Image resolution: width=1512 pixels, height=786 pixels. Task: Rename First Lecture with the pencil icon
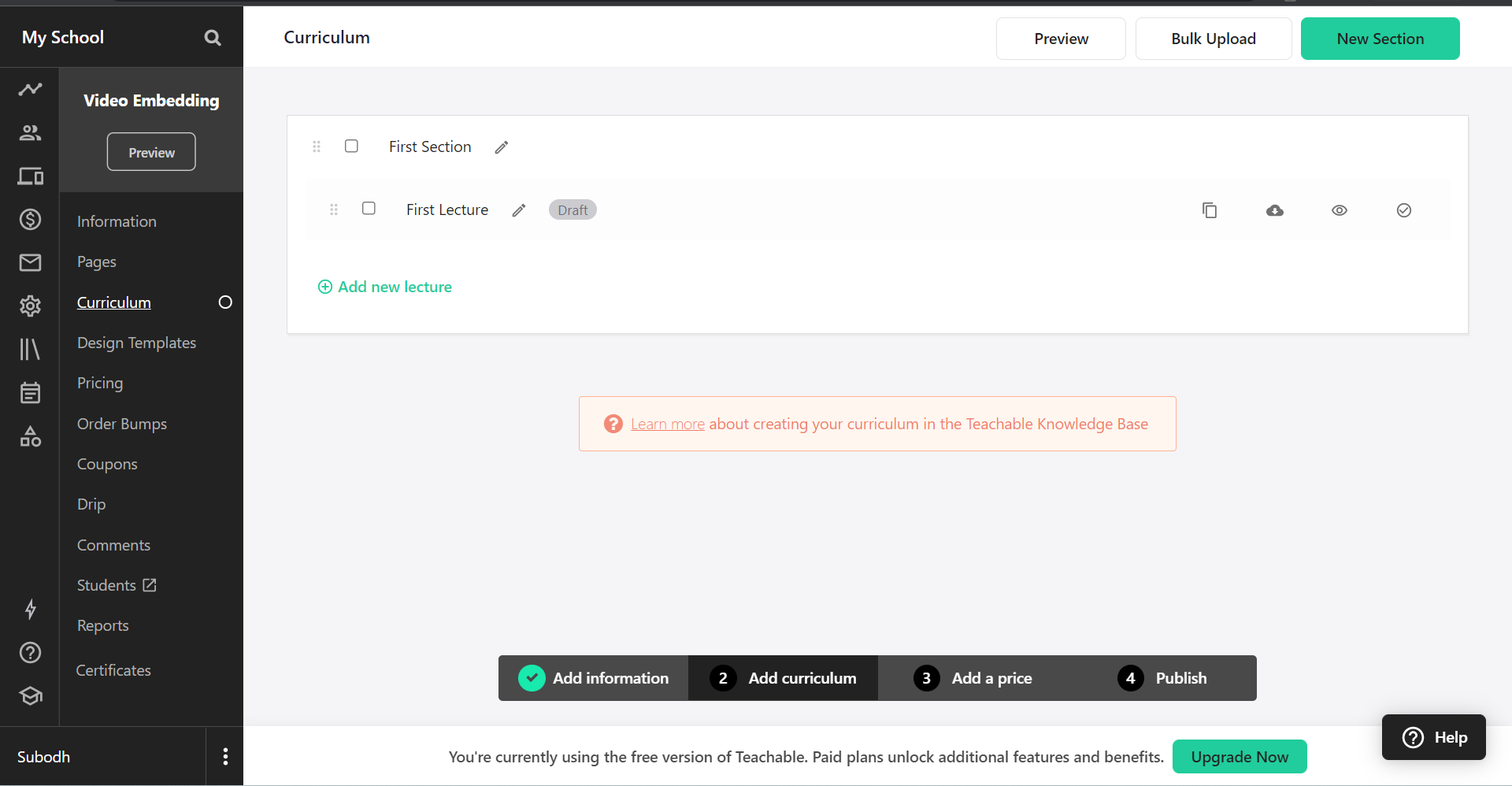(x=518, y=209)
